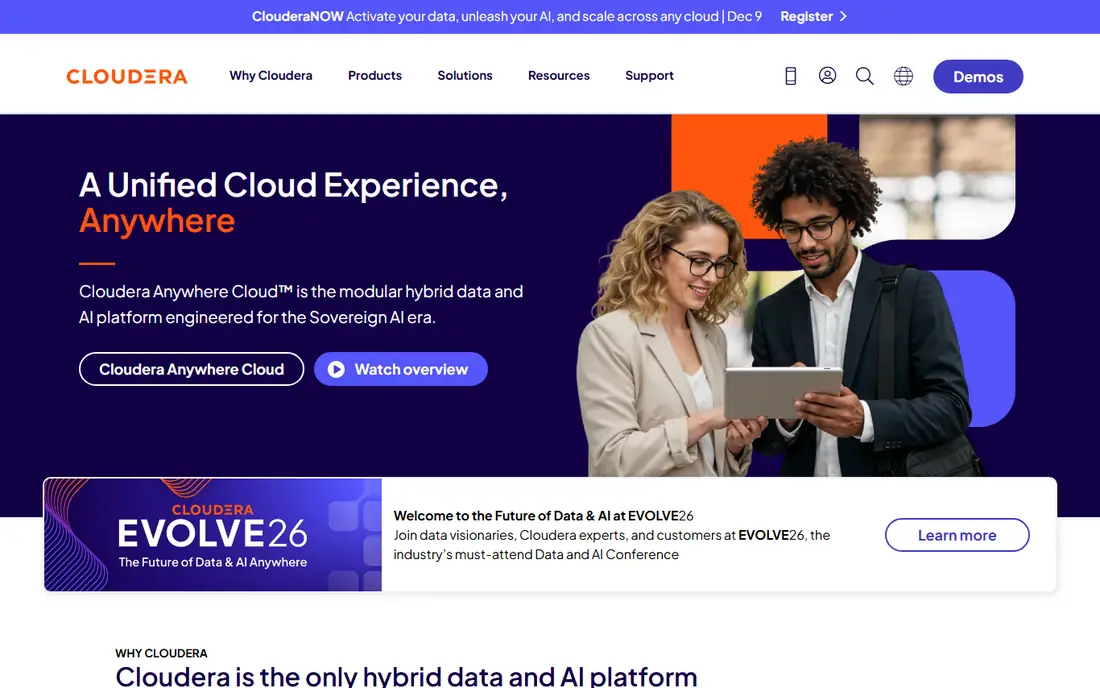Click 'Cloudera is the only hybrid data' heading
The height and width of the screenshot is (688, 1100).
(x=406, y=676)
